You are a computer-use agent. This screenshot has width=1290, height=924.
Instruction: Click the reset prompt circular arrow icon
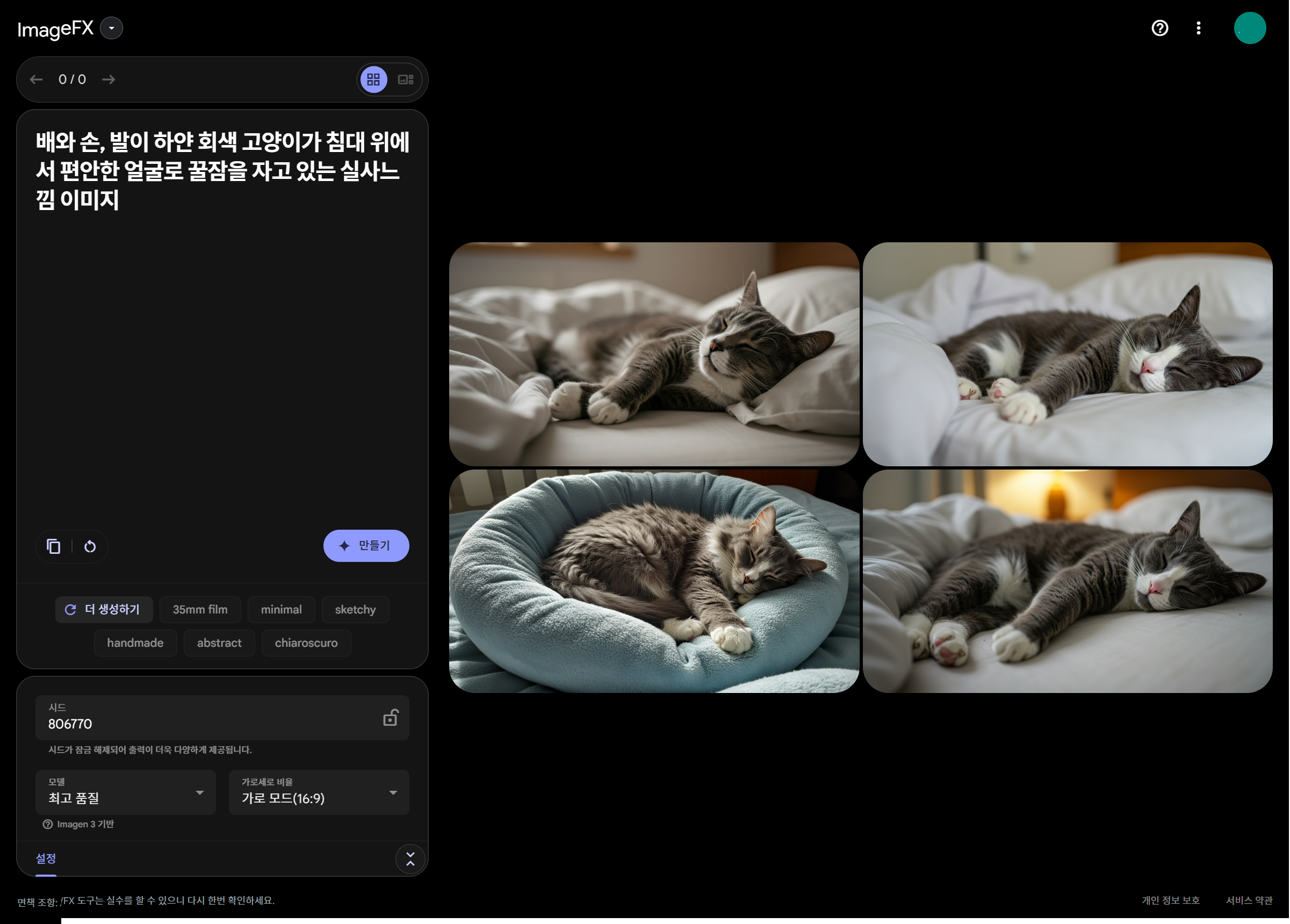click(x=90, y=546)
